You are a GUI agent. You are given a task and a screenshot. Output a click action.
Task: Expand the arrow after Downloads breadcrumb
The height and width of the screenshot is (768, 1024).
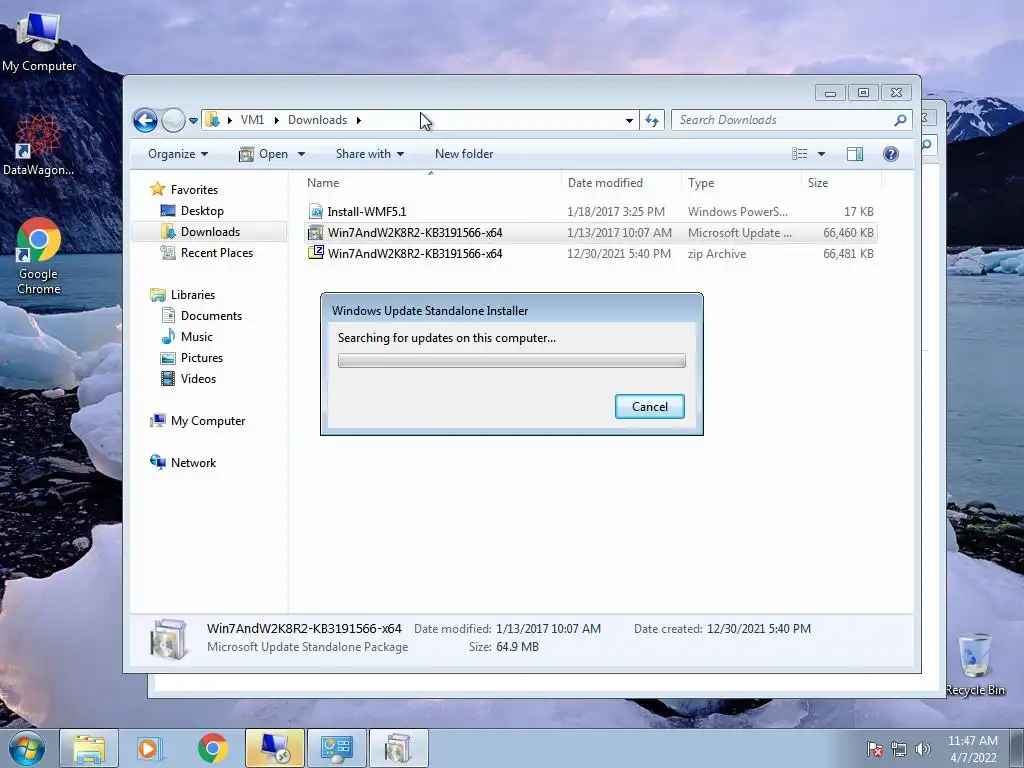click(x=359, y=120)
